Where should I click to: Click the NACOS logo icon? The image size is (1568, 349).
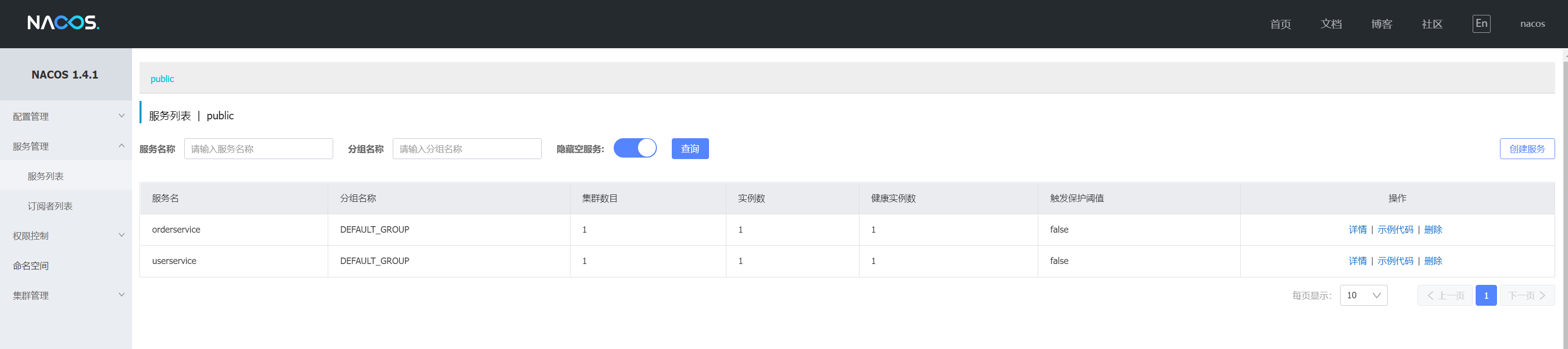[x=63, y=23]
